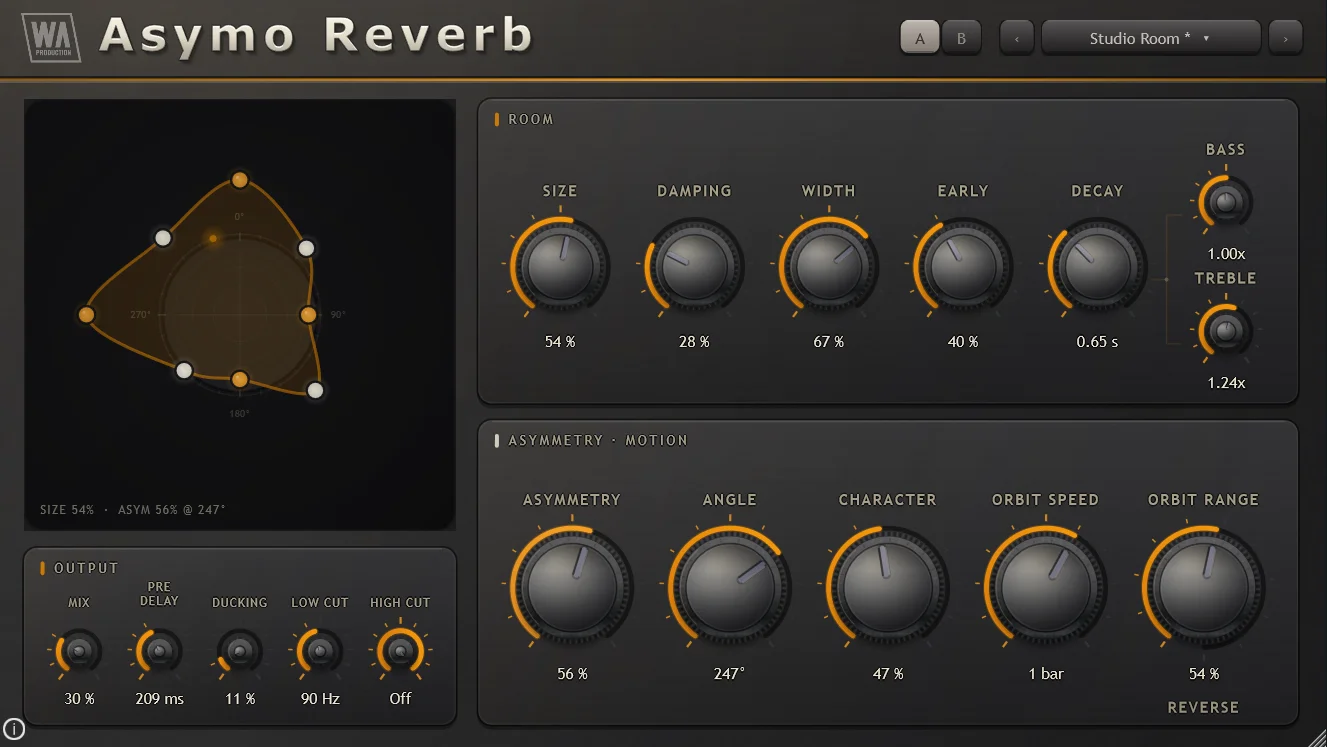Toggle the Reverse option under Orbit Range

[x=1203, y=707]
